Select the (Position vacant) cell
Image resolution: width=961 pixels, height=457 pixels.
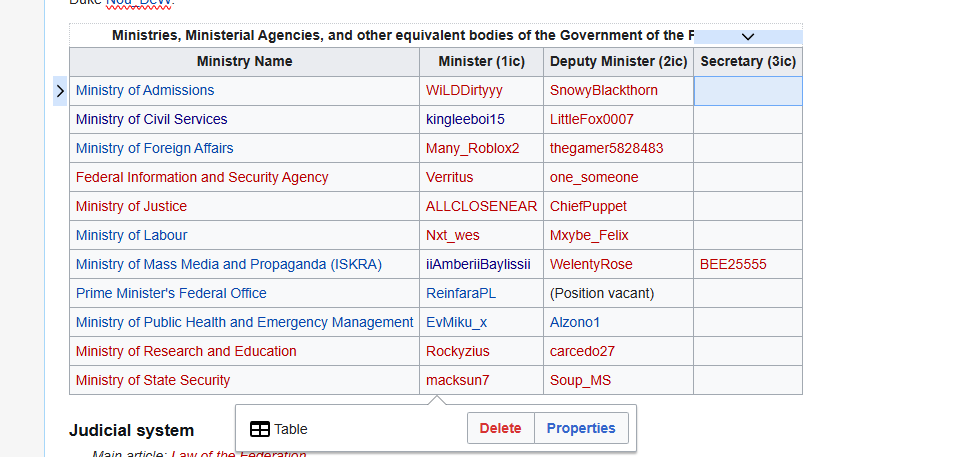[602, 293]
